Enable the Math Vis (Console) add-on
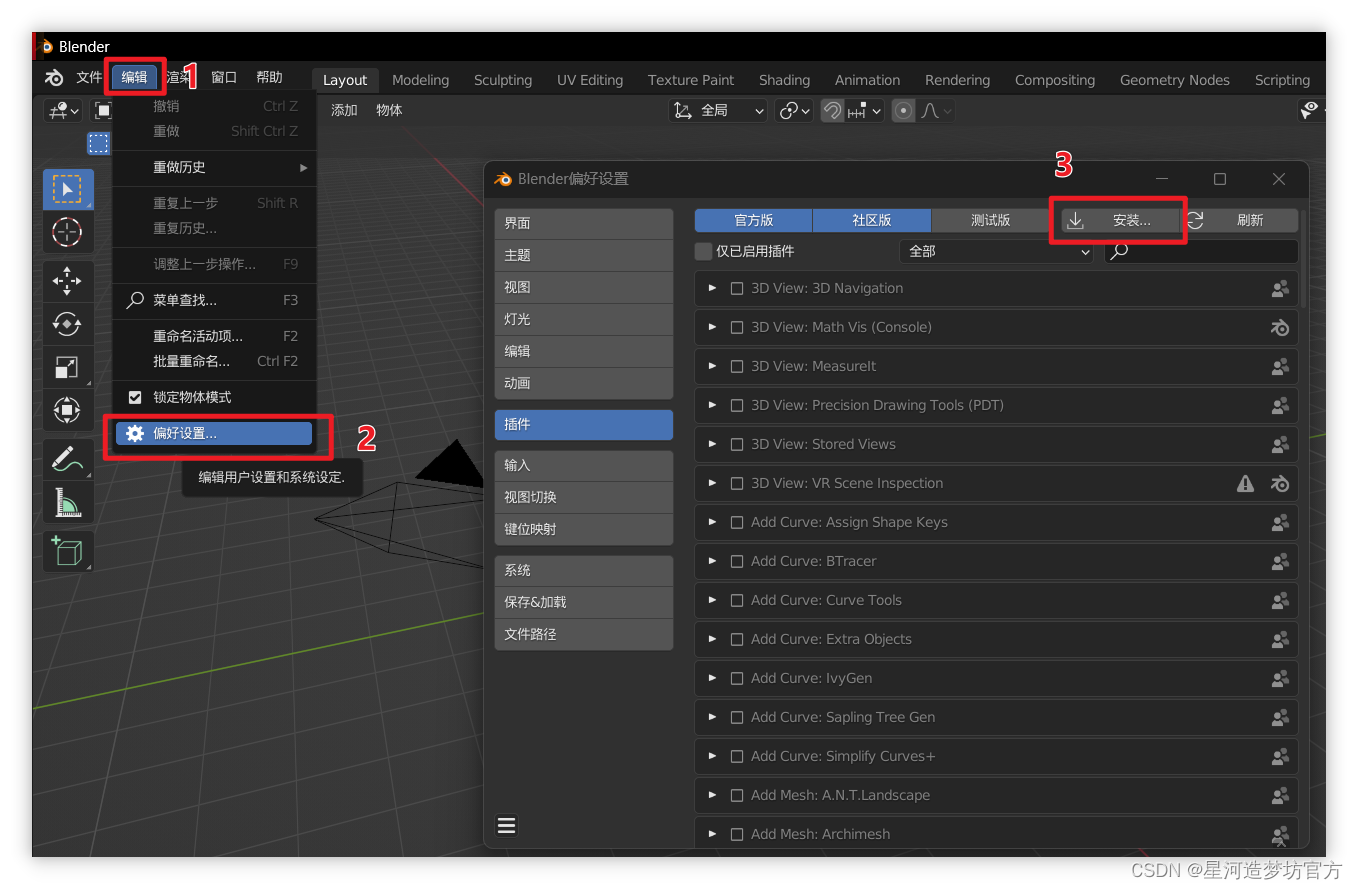This screenshot has width=1358, height=889. (737, 327)
